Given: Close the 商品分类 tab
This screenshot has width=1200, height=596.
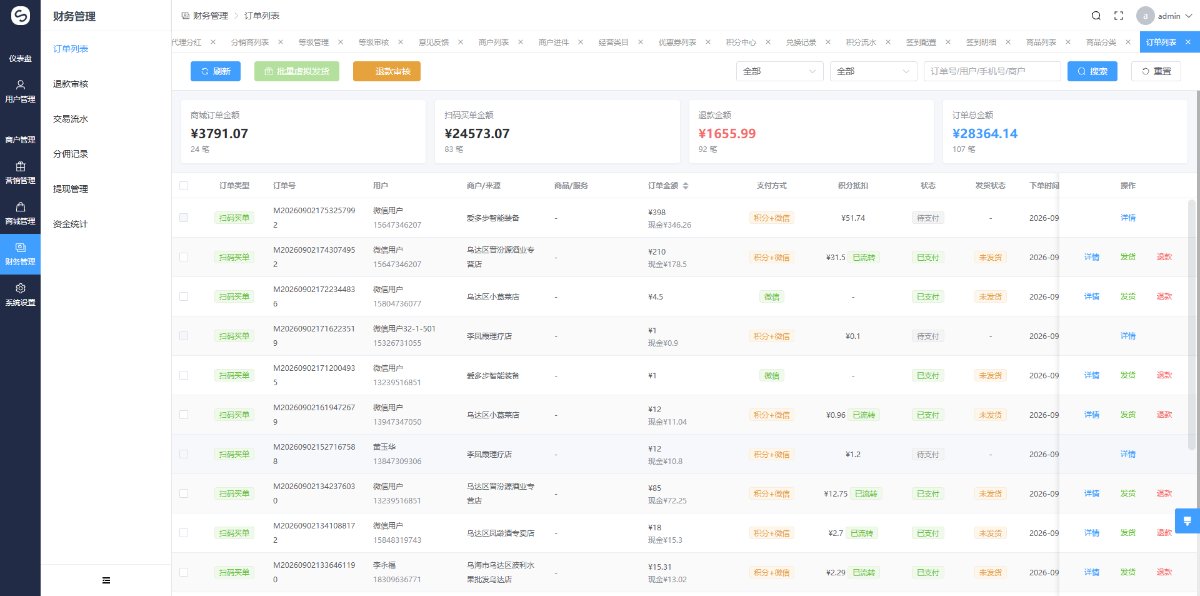Looking at the screenshot, I should (x=1127, y=43).
